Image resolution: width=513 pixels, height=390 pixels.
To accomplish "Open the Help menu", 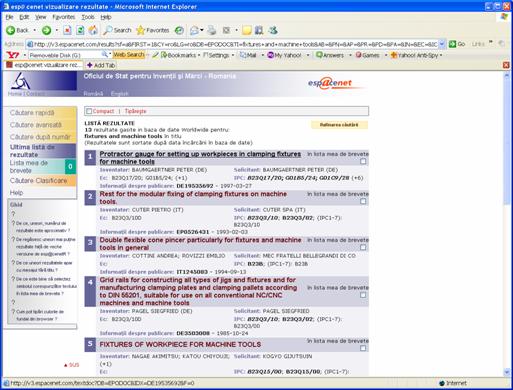I will point(106,17).
